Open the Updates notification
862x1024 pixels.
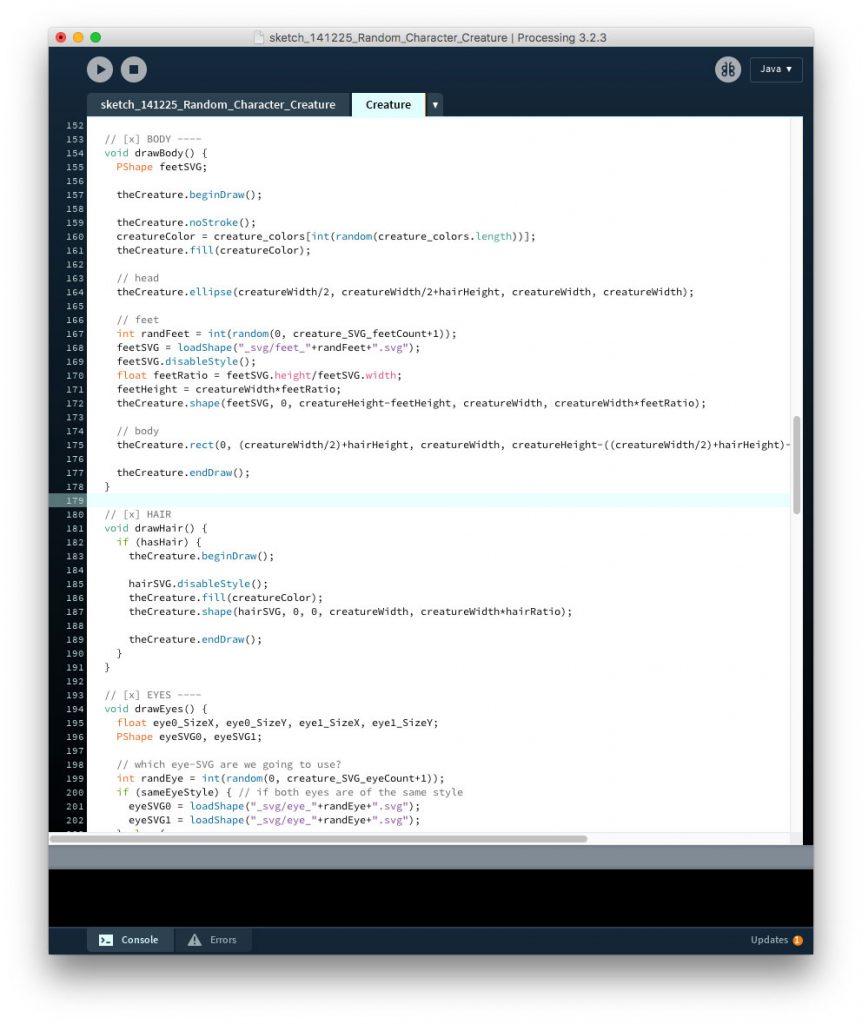click(769, 940)
